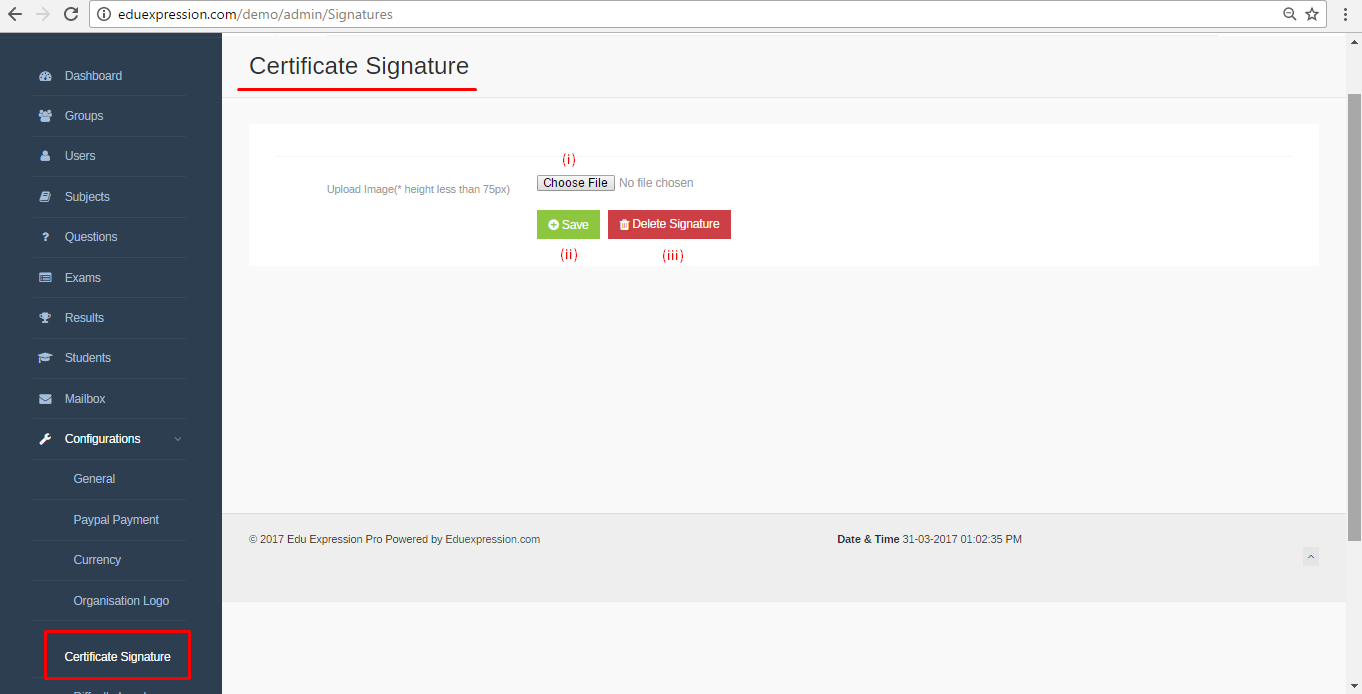Viewport: 1362px width, 694px height.
Task: Open Students section
Action: 88,358
